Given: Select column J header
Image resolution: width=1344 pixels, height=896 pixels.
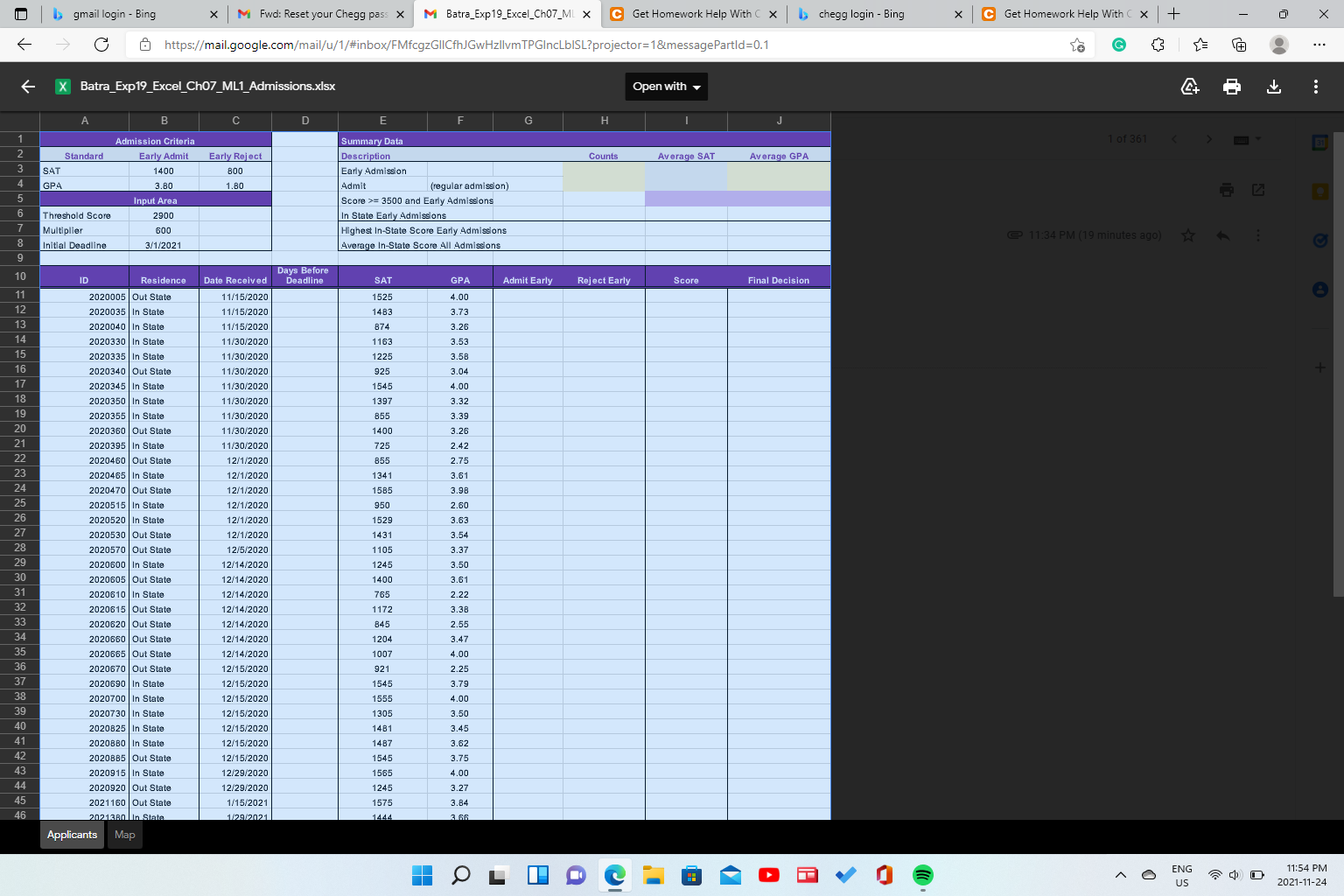Looking at the screenshot, I should coord(779,121).
